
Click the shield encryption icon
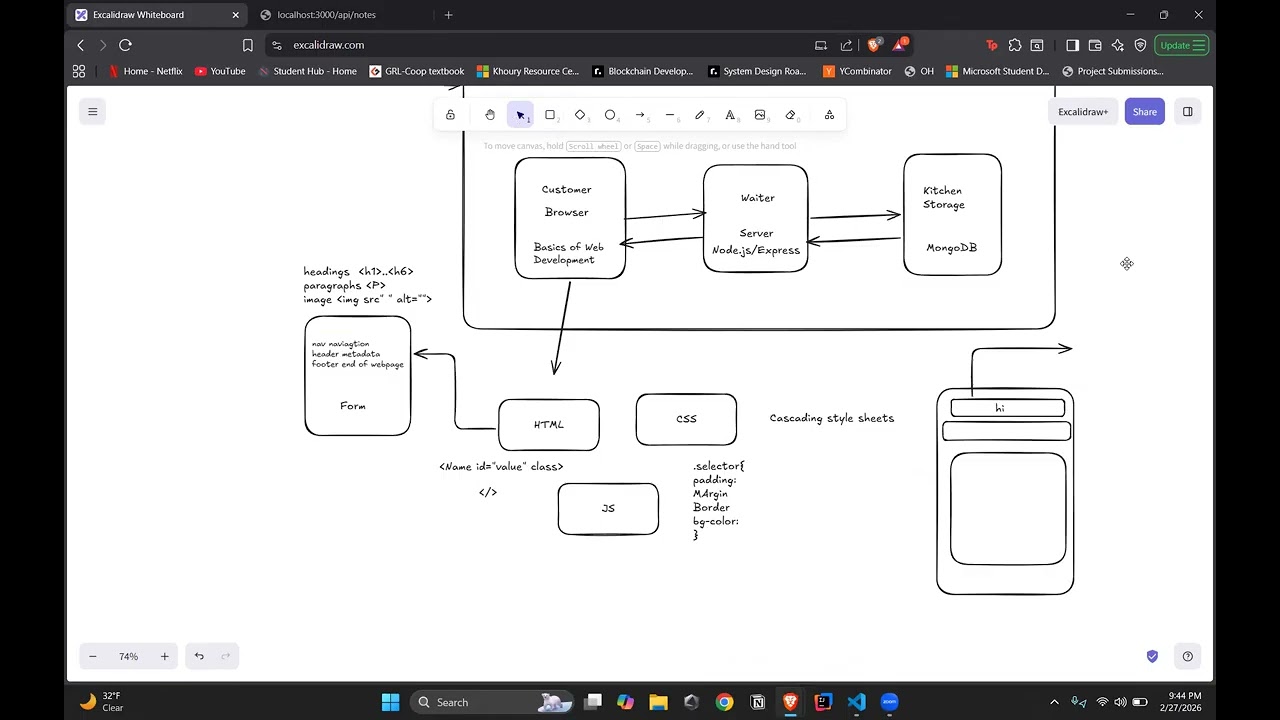pos(1152,656)
